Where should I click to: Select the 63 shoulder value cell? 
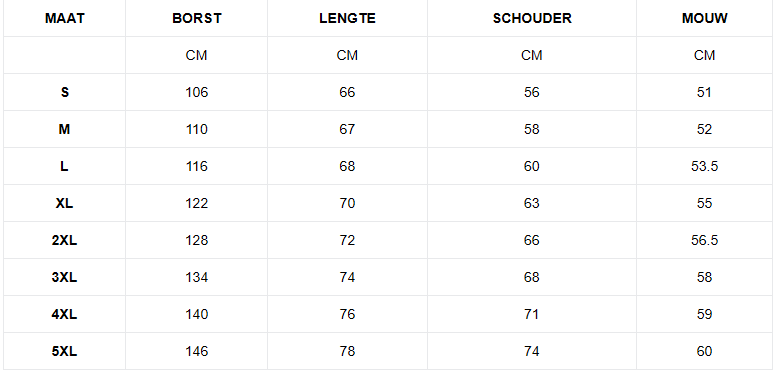point(532,203)
